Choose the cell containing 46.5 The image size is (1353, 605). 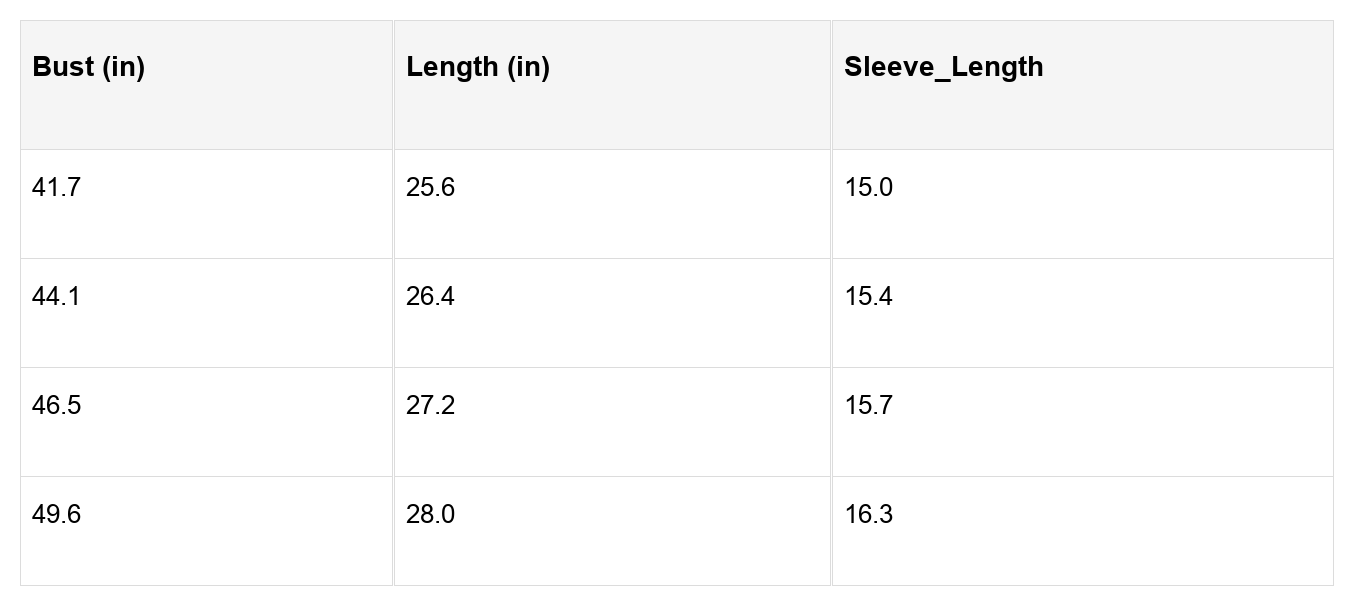[56, 406]
